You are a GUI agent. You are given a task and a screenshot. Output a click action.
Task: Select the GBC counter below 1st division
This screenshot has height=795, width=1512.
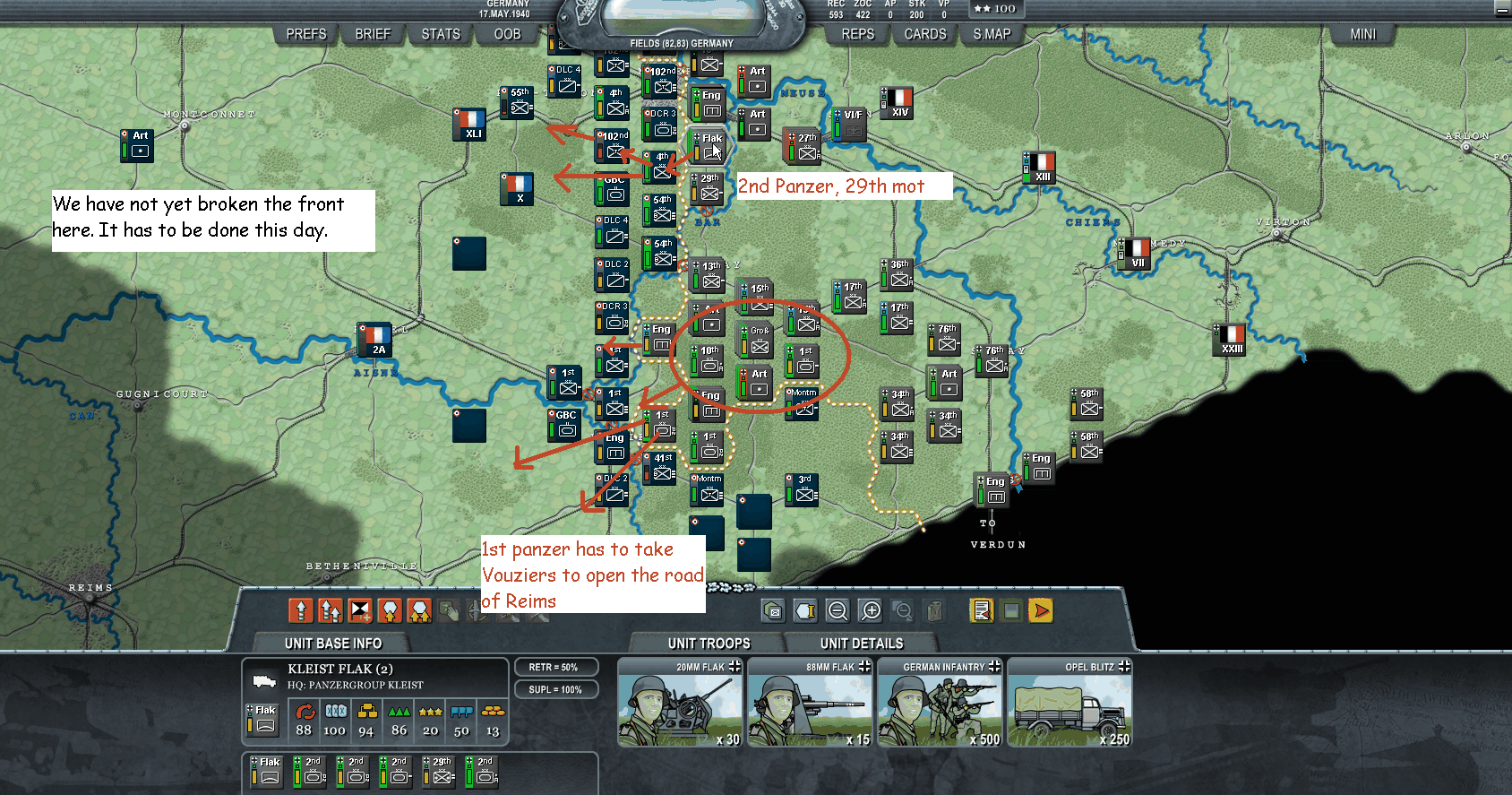[x=564, y=426]
